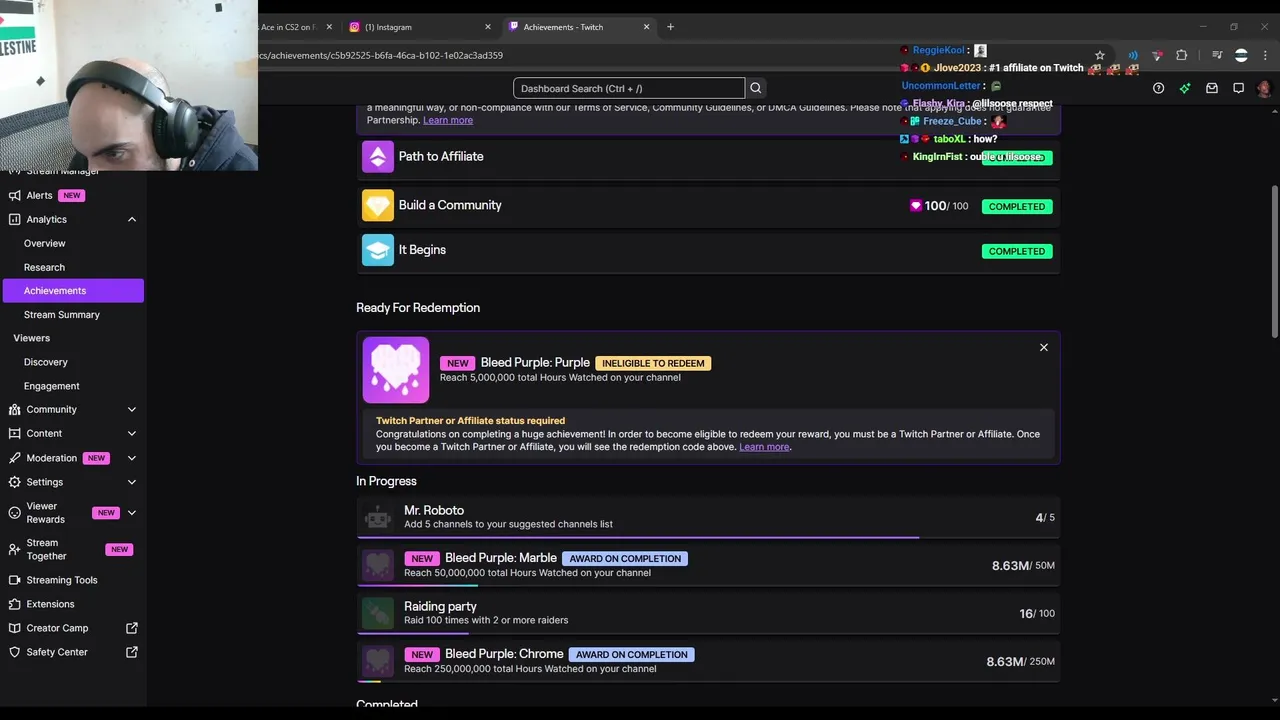This screenshot has width=1280, height=720.
Task: Click the green sparkle icon in dashboard header
Action: click(x=1185, y=88)
